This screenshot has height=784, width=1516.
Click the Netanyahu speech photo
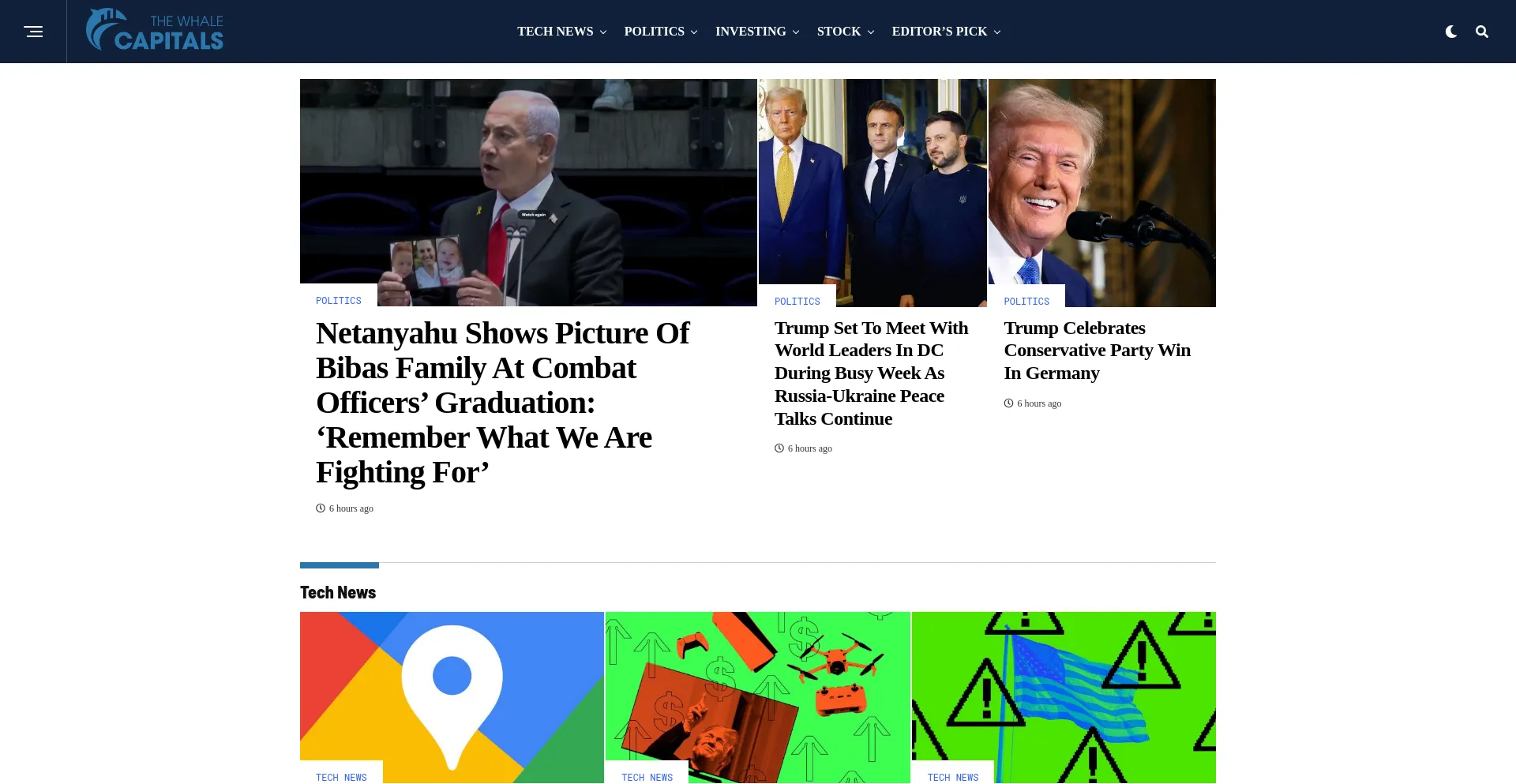(528, 192)
